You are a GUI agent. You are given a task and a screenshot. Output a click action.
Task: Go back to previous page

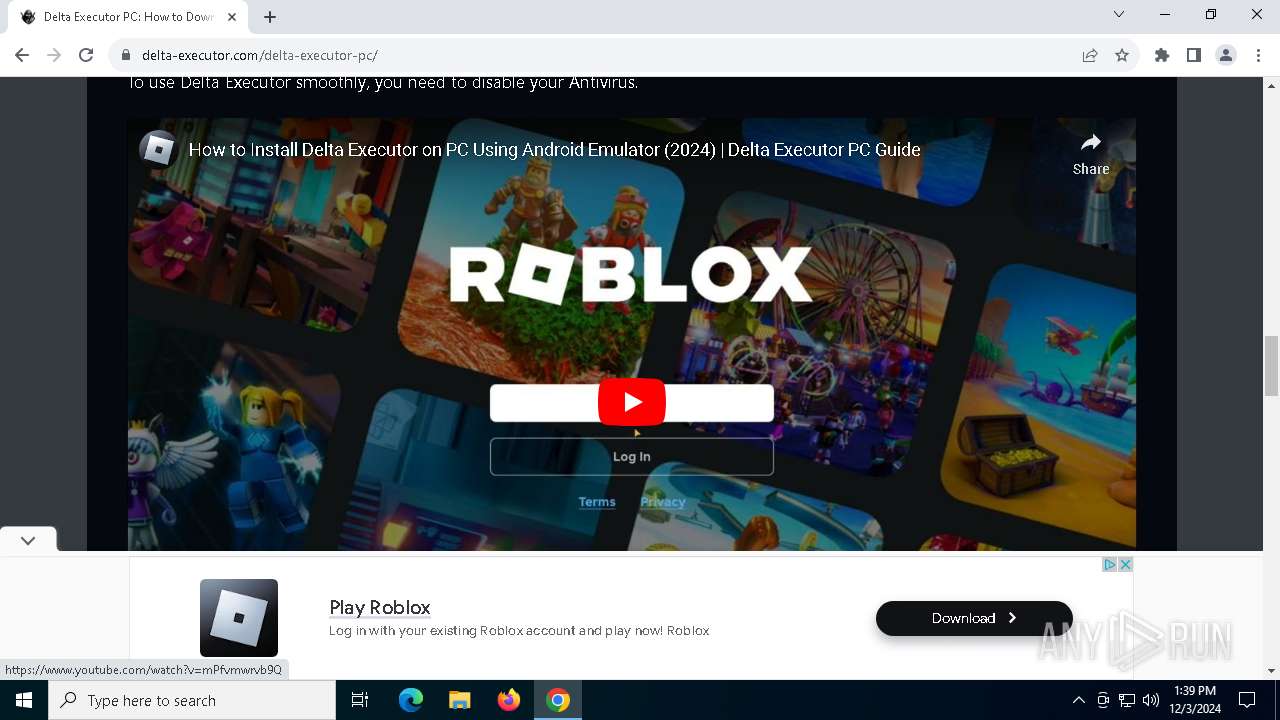(22, 55)
